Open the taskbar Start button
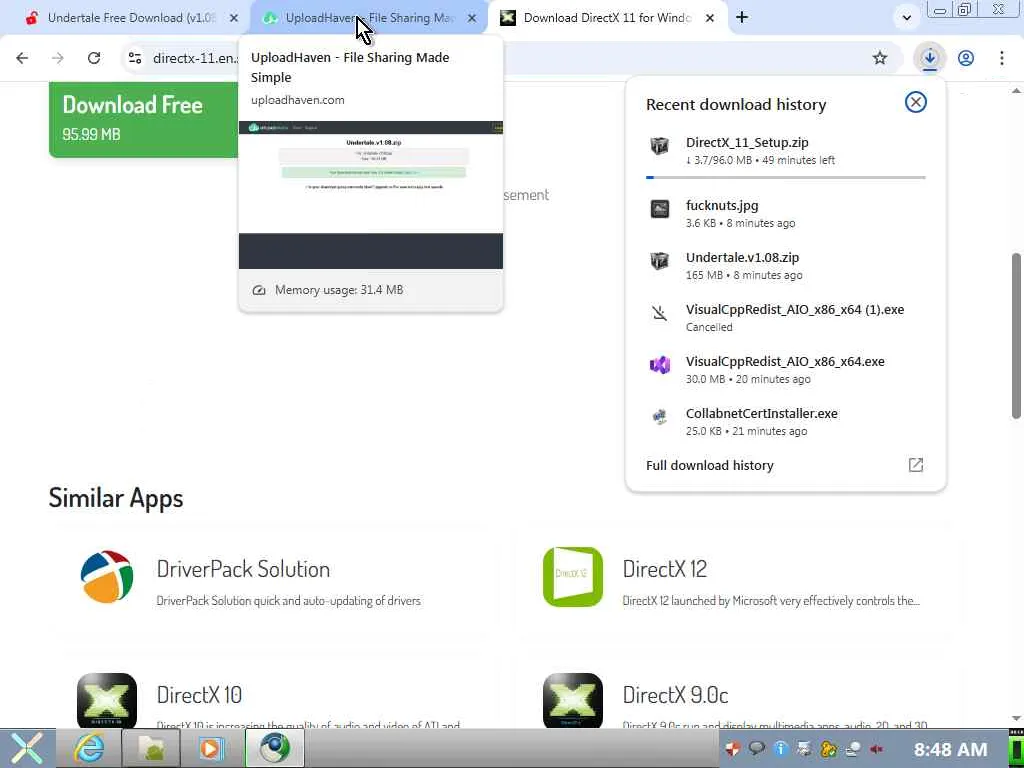Image resolution: width=1024 pixels, height=768 pixels. tap(26, 748)
